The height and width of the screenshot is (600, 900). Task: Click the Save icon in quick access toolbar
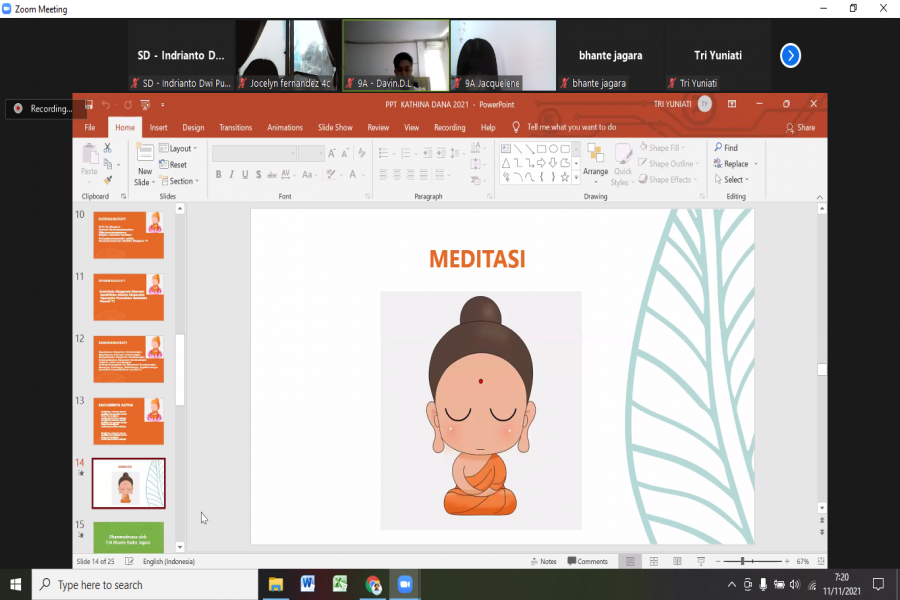(x=89, y=104)
